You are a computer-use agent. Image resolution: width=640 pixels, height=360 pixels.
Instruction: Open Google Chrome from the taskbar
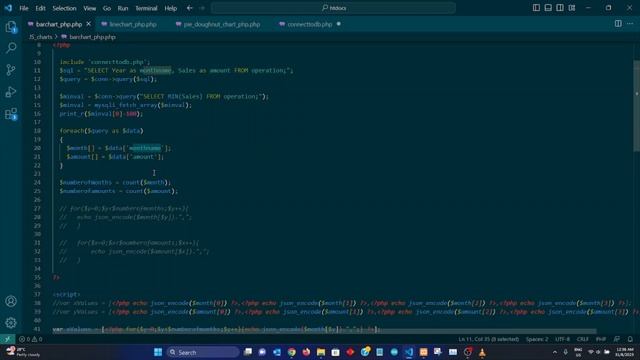(291, 352)
